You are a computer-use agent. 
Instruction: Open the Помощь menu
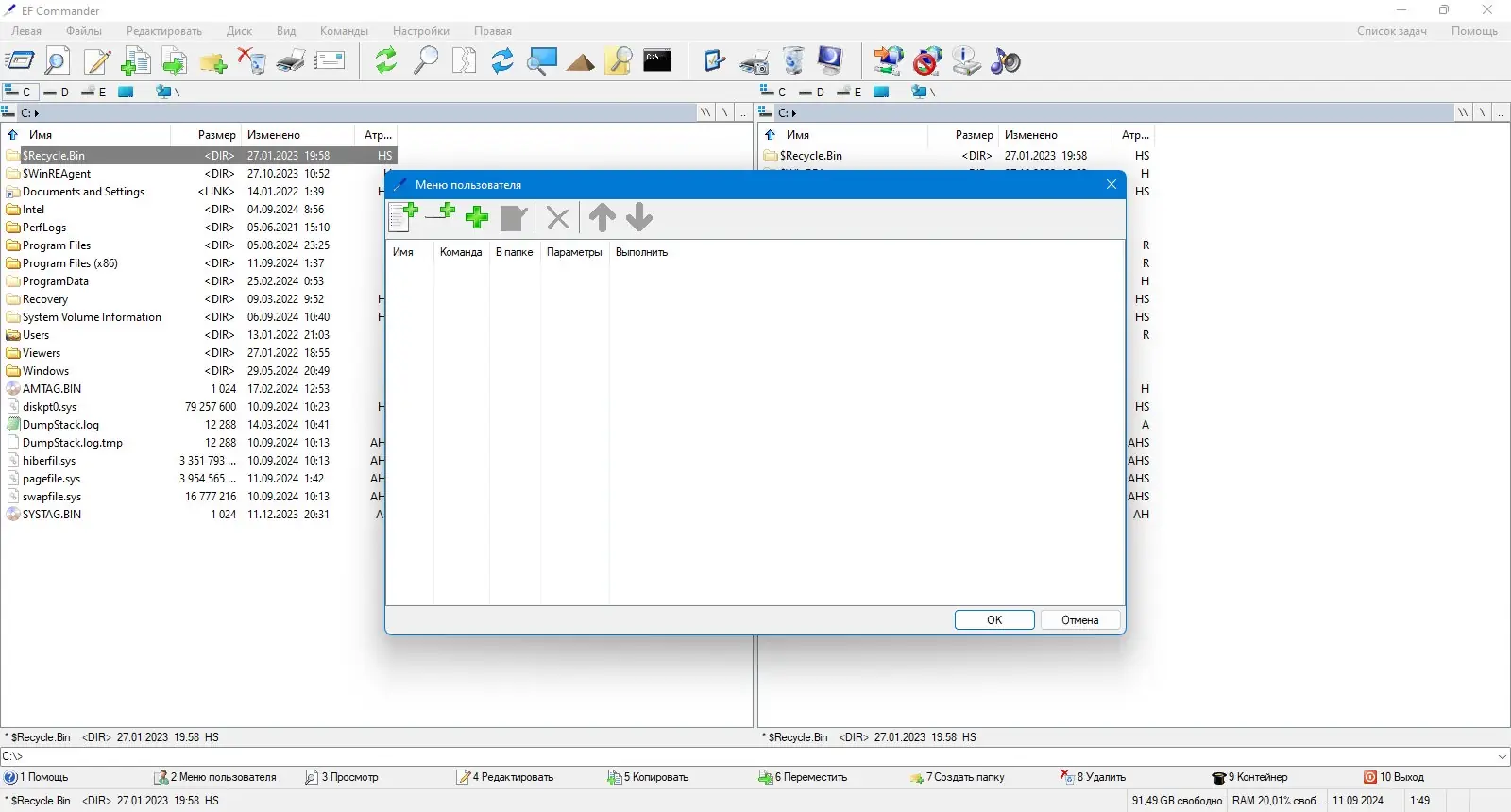click(x=1474, y=31)
